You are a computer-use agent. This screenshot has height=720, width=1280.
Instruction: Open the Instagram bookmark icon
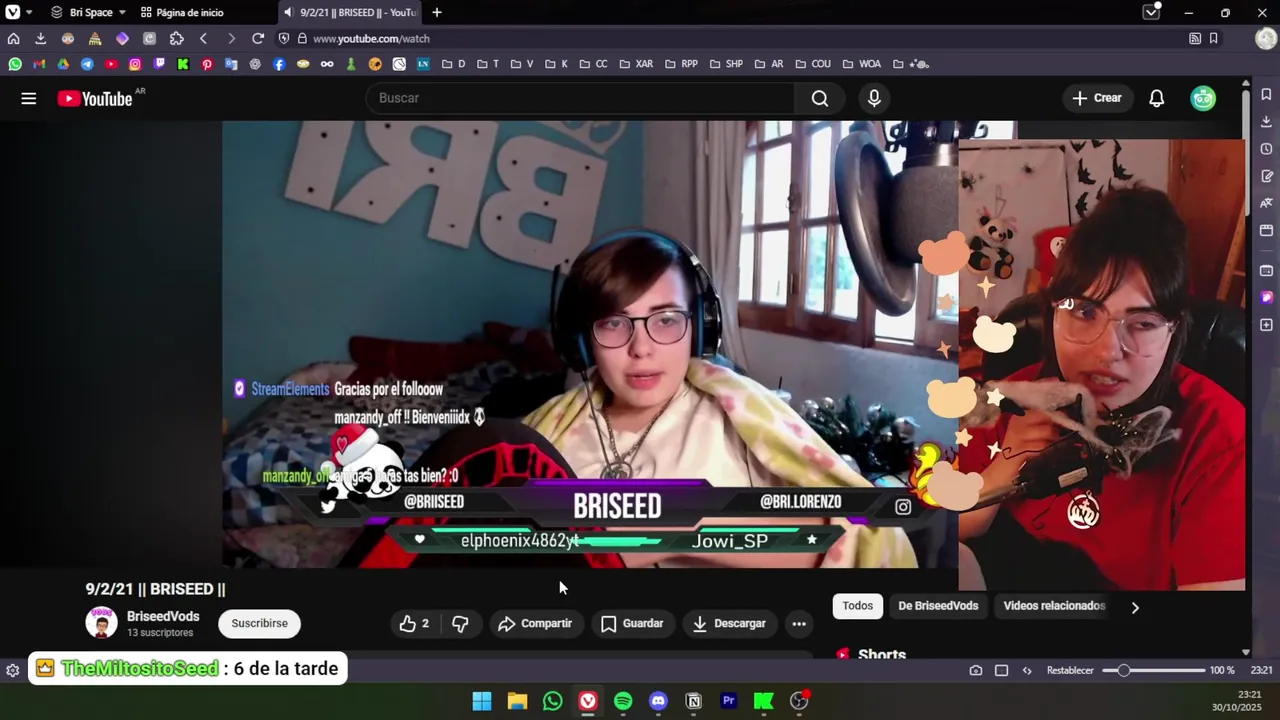pos(135,64)
